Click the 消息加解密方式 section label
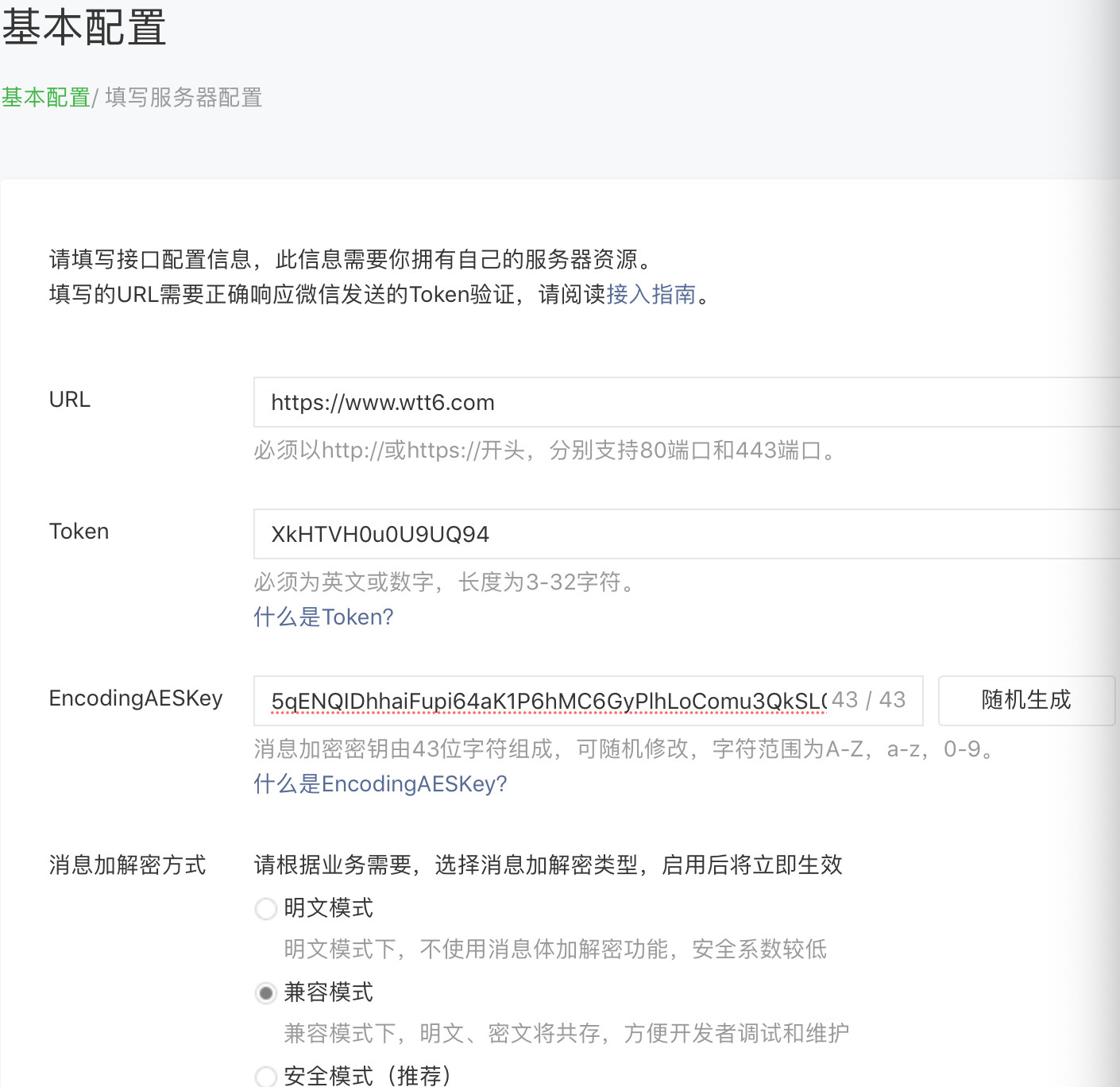The height and width of the screenshot is (1087, 1120). (127, 865)
